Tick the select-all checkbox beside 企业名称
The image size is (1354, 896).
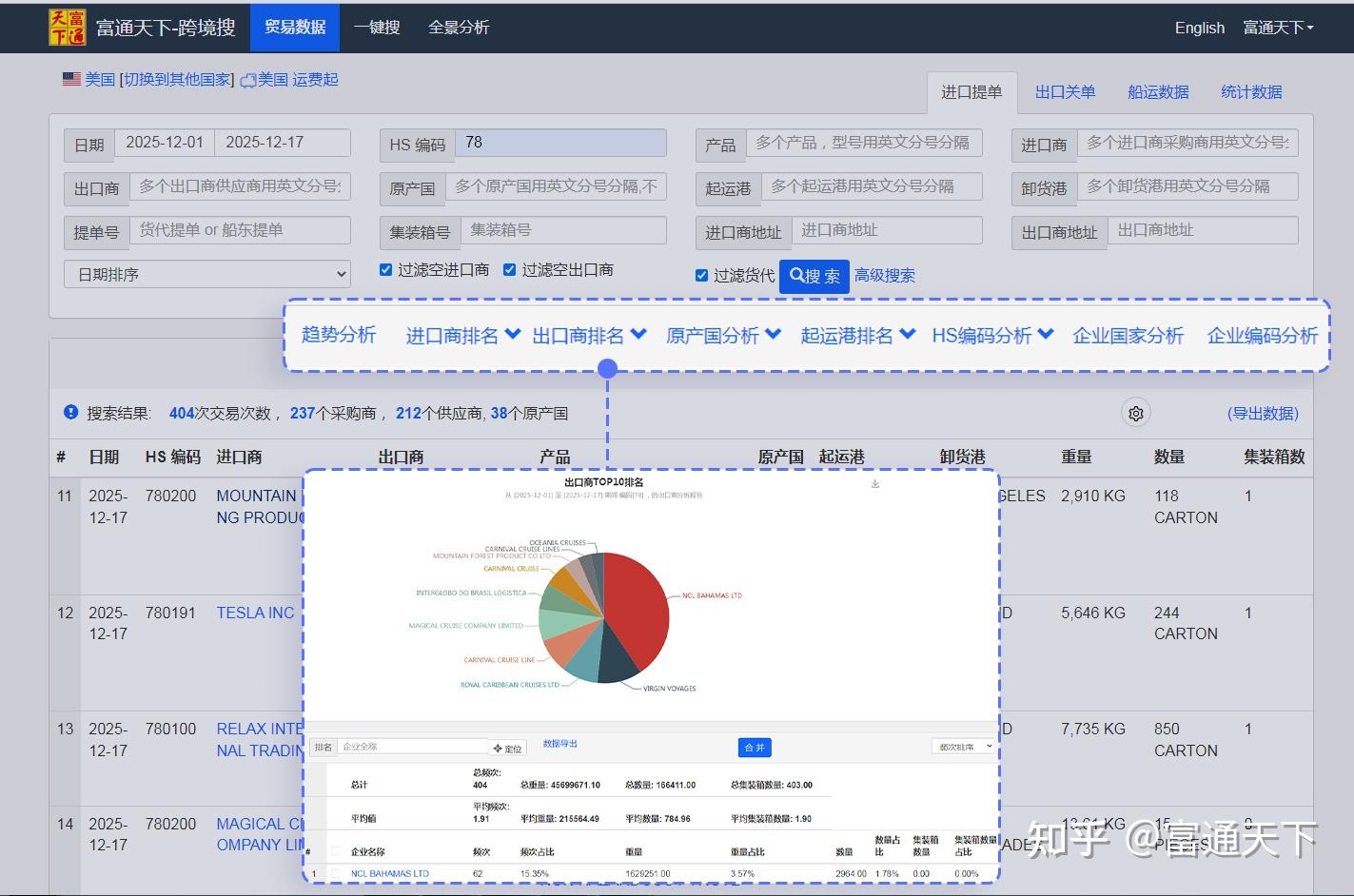(x=335, y=851)
